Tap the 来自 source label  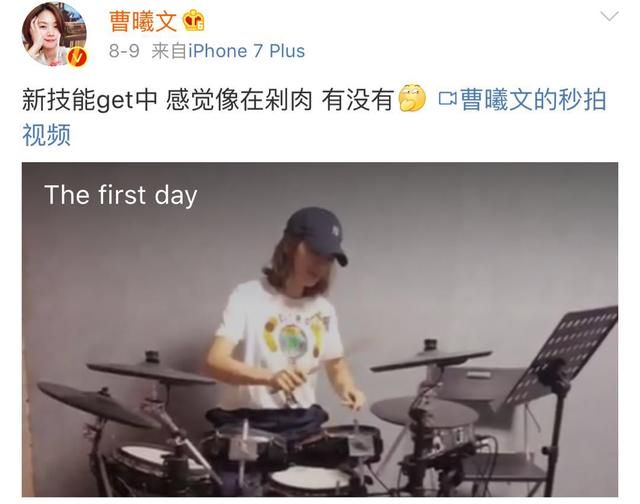169,51
